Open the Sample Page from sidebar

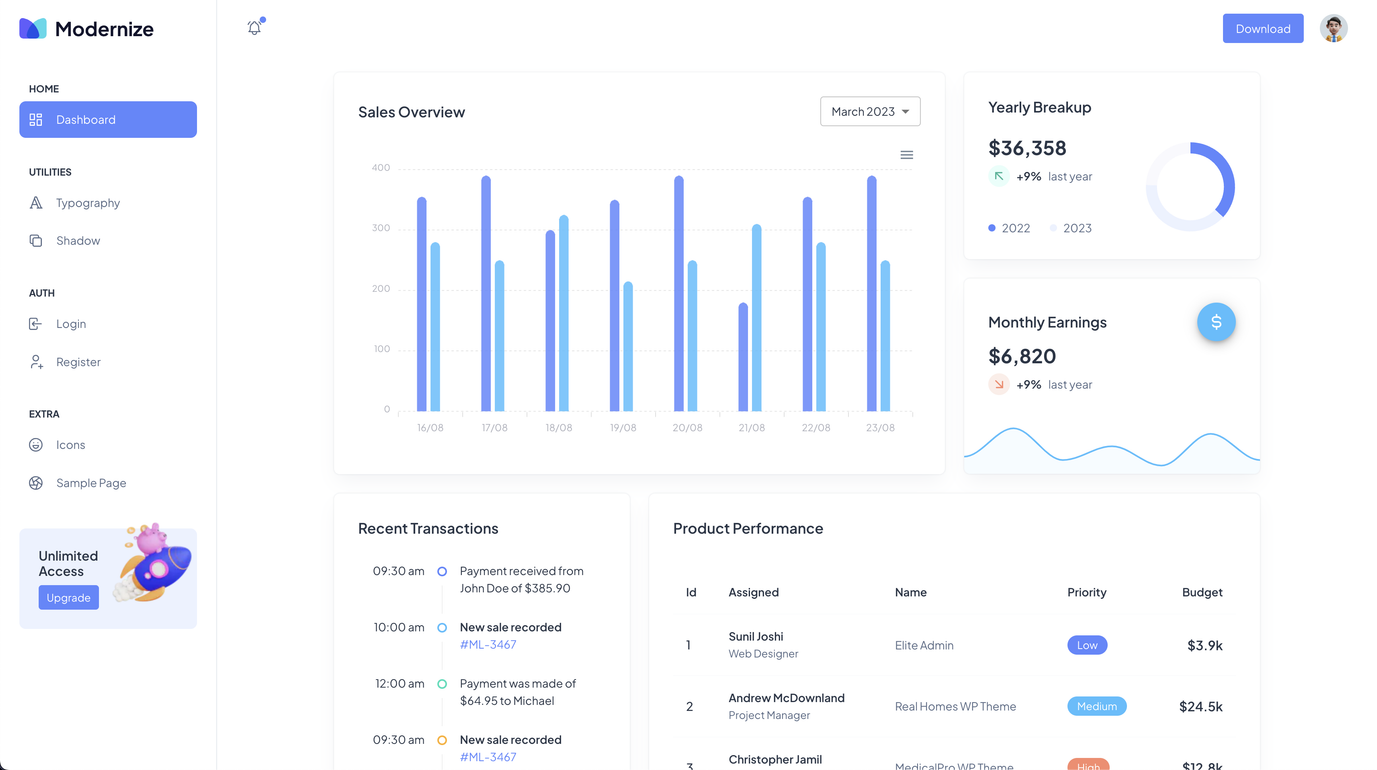tap(35, 482)
